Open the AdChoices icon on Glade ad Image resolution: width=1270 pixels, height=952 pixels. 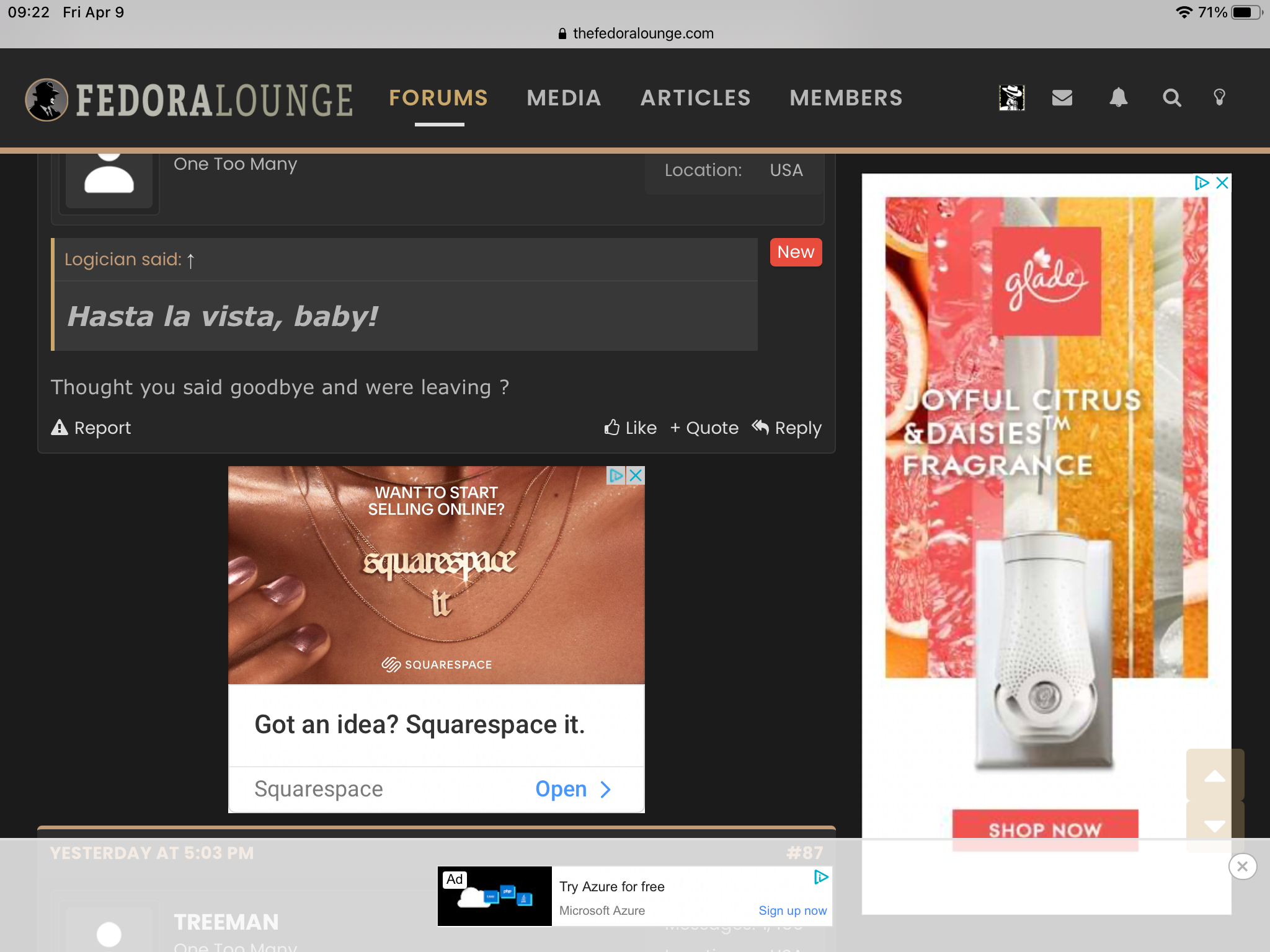point(1202,183)
